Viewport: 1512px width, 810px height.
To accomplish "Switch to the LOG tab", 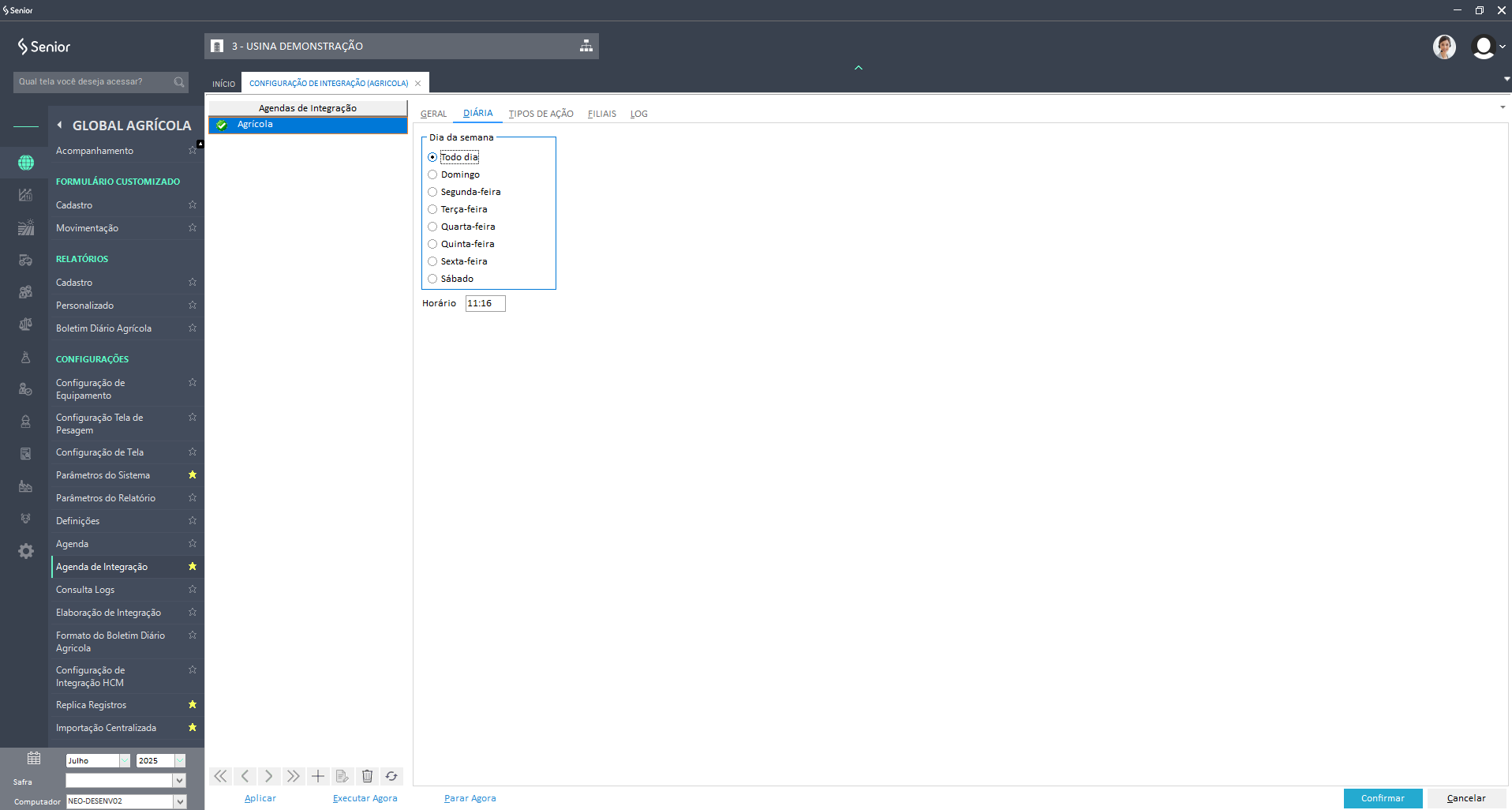I will 638,114.
